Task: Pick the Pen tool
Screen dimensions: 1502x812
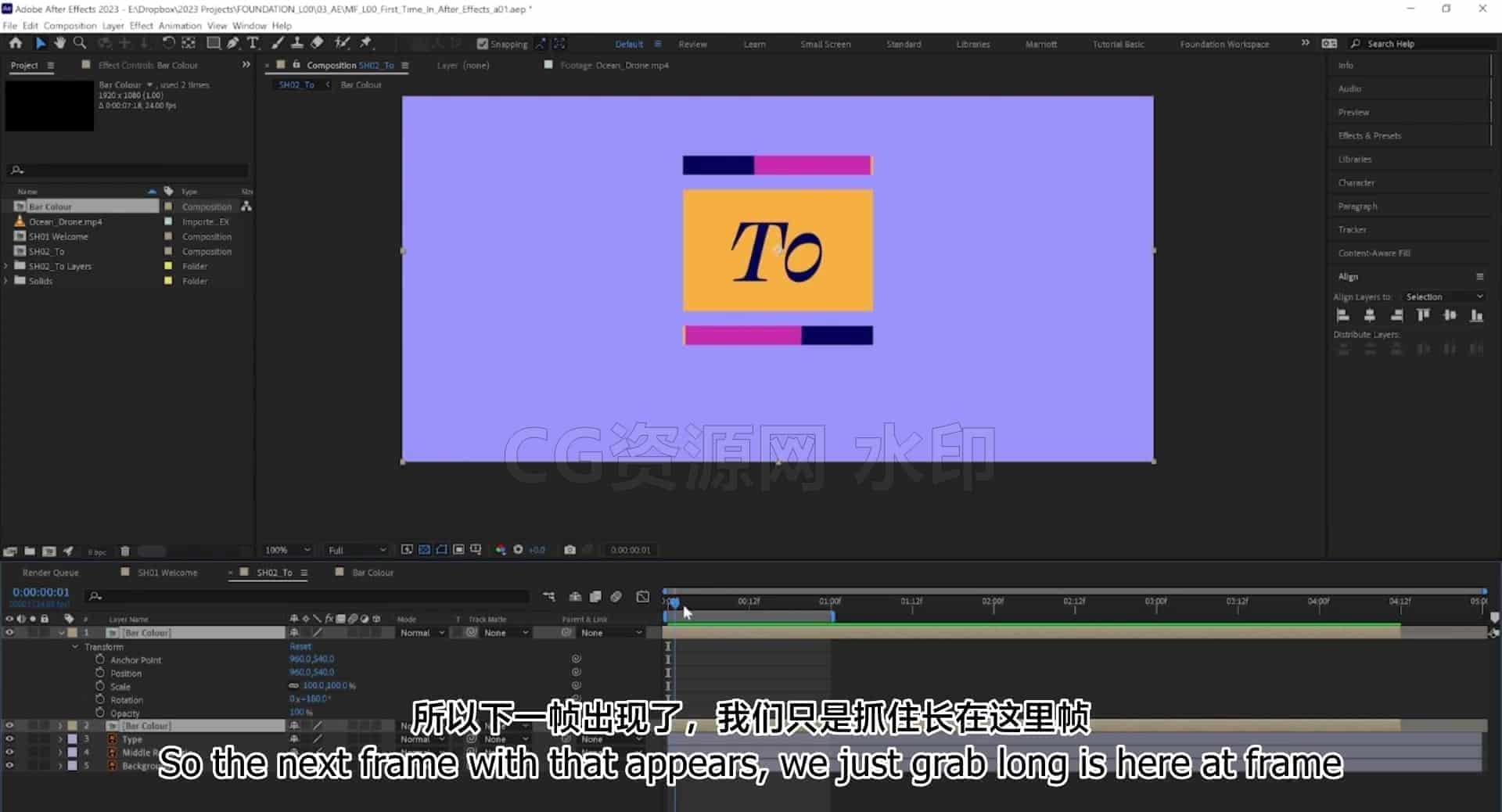Action: (233, 43)
